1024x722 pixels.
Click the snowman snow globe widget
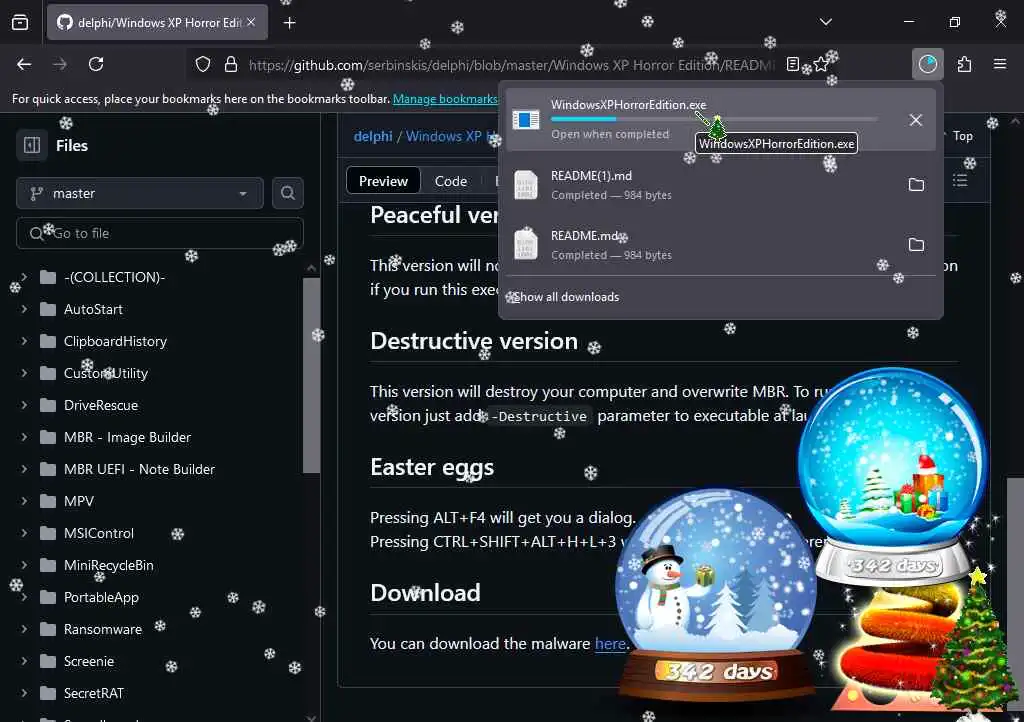716,594
